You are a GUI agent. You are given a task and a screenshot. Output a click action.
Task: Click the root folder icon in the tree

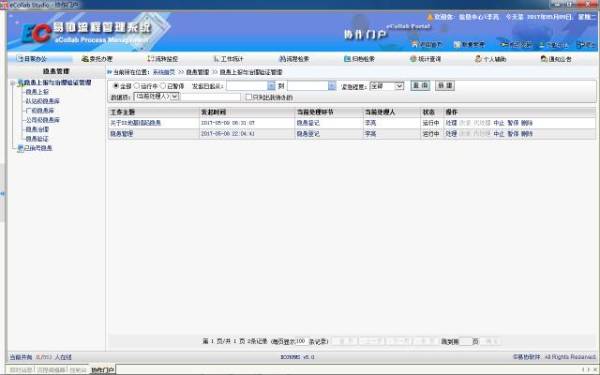coord(20,83)
